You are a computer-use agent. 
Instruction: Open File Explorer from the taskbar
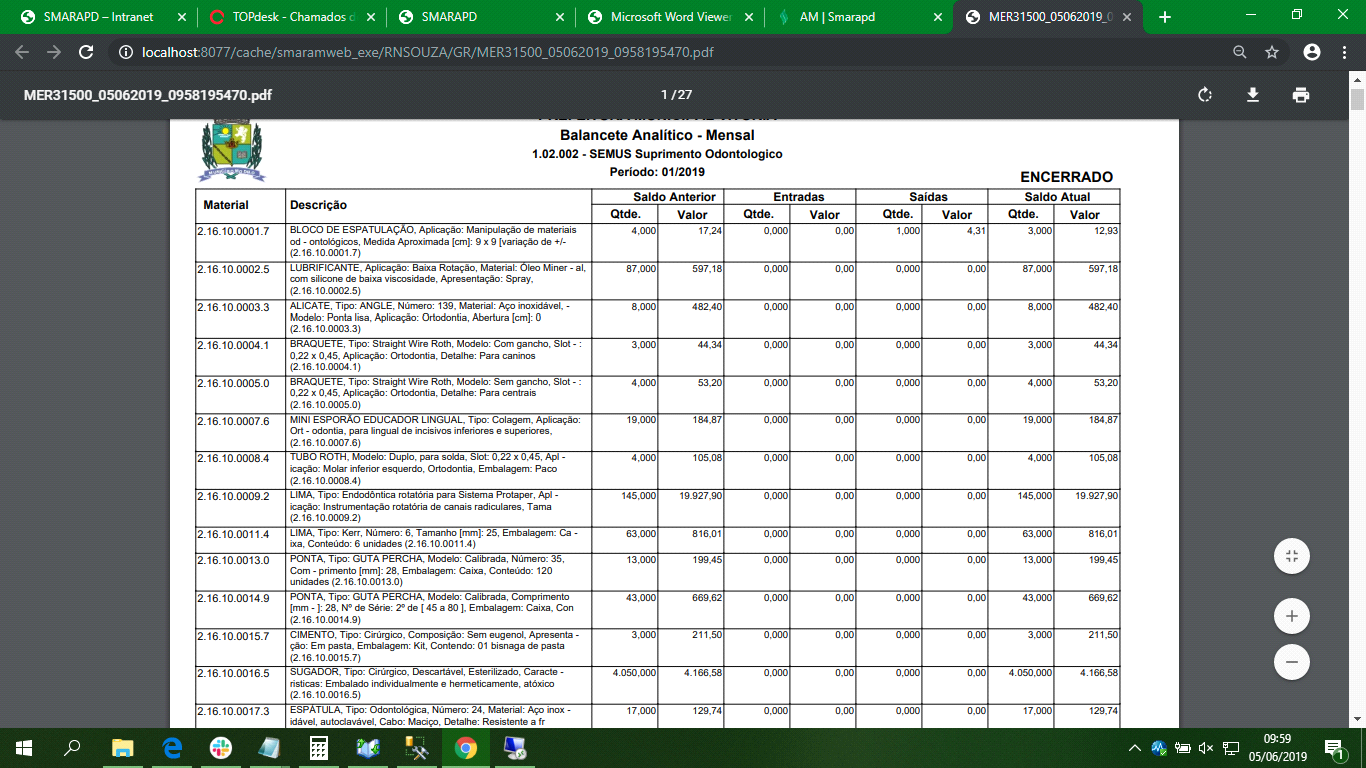[122, 747]
